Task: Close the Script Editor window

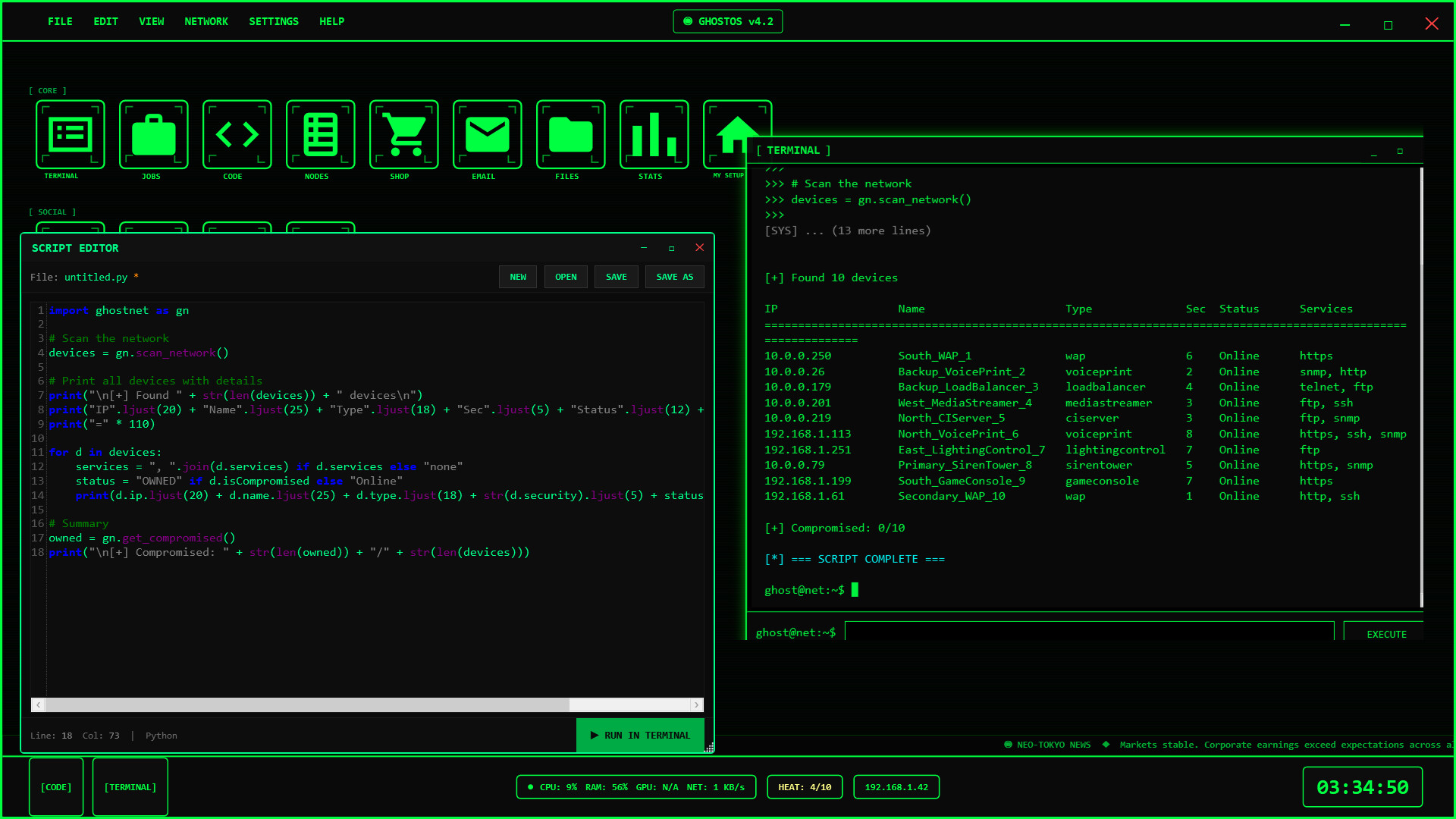Action: [x=699, y=248]
